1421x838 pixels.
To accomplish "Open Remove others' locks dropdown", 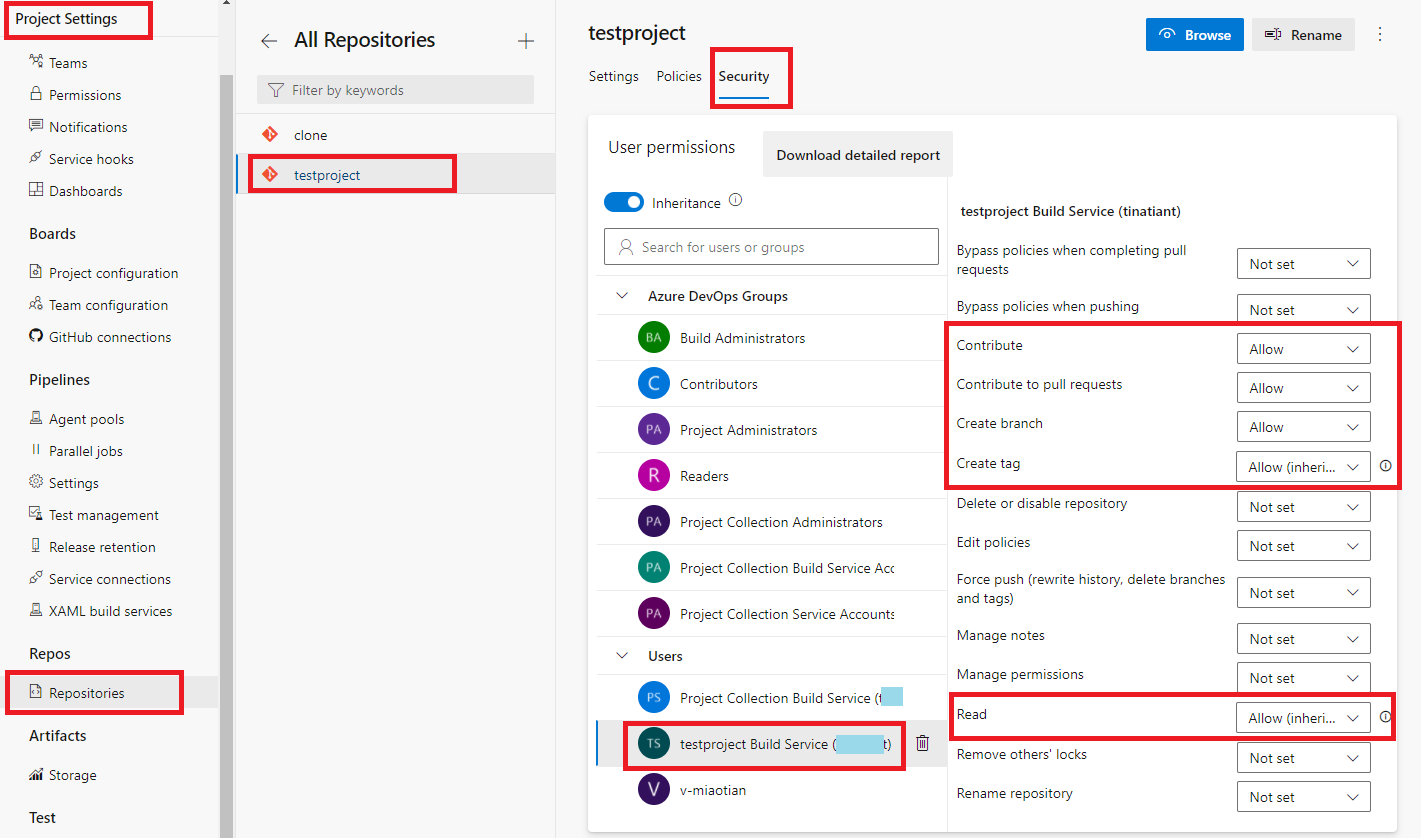I will (x=1303, y=758).
